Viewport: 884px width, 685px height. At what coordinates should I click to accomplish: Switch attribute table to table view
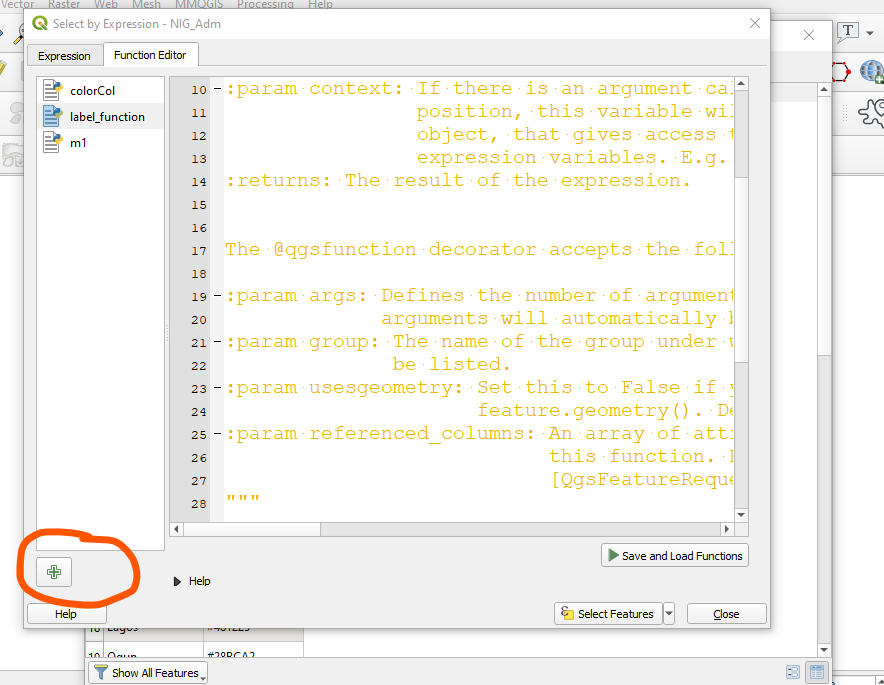pos(816,672)
